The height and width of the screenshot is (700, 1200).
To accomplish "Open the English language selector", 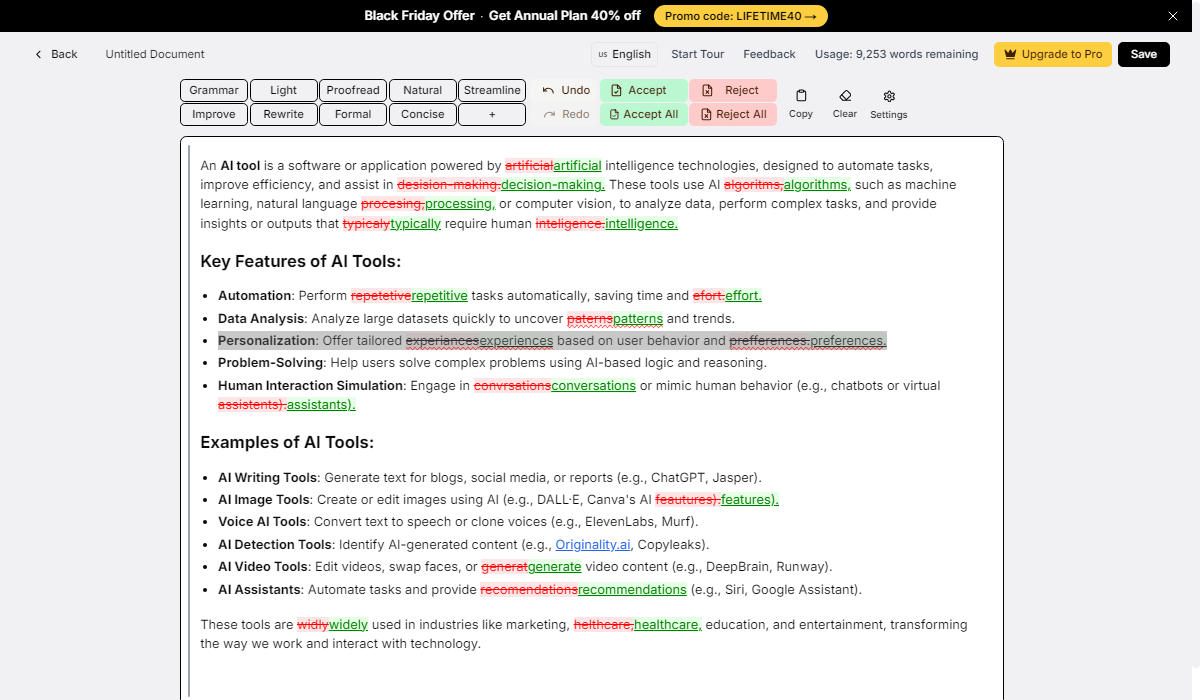I will 624,54.
